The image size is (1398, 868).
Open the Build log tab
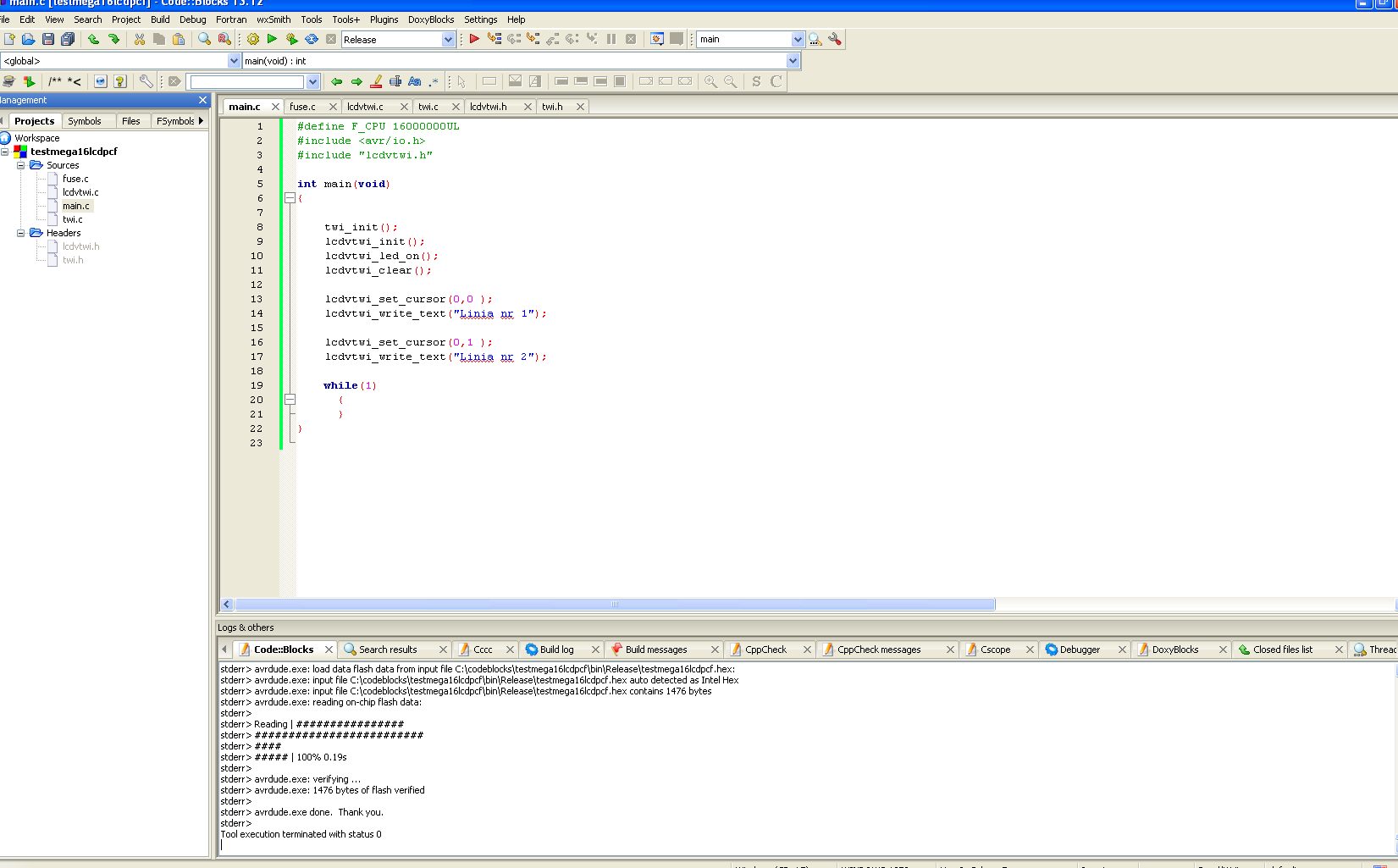(x=556, y=650)
